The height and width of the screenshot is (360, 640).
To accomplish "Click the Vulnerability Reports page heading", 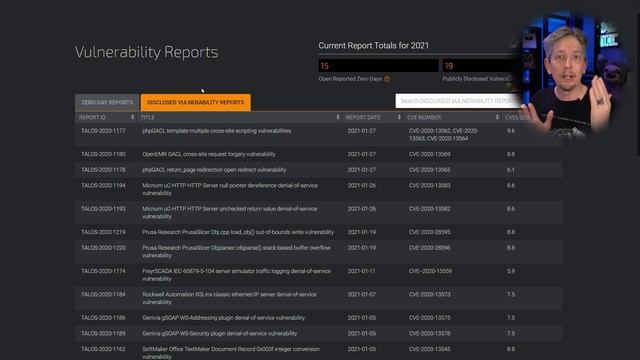I will (147, 52).
